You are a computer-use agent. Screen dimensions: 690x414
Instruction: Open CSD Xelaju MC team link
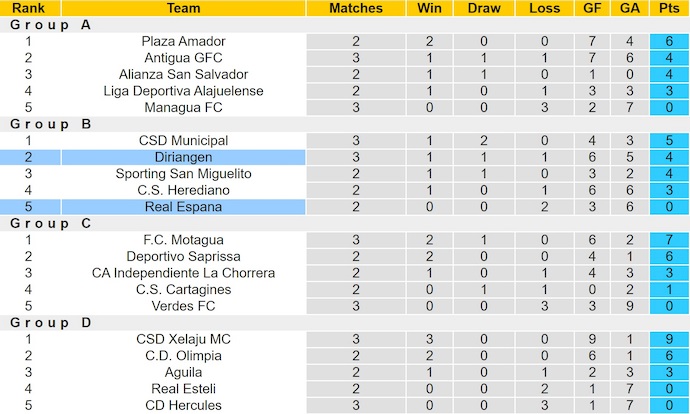coord(183,339)
